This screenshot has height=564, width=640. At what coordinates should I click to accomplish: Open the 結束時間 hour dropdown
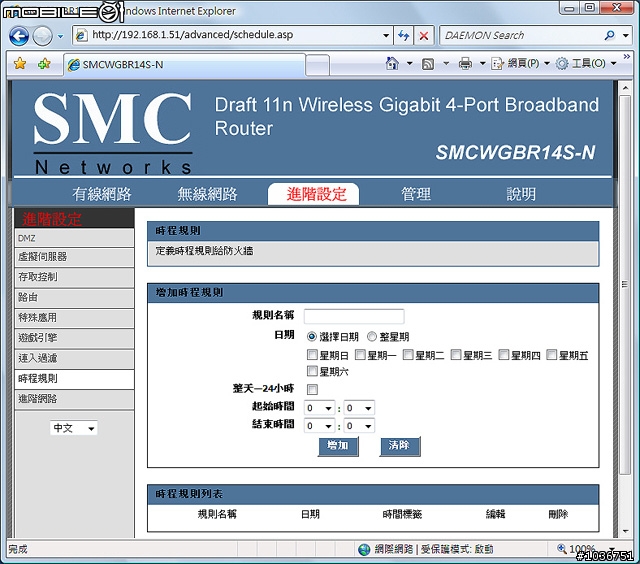320,426
